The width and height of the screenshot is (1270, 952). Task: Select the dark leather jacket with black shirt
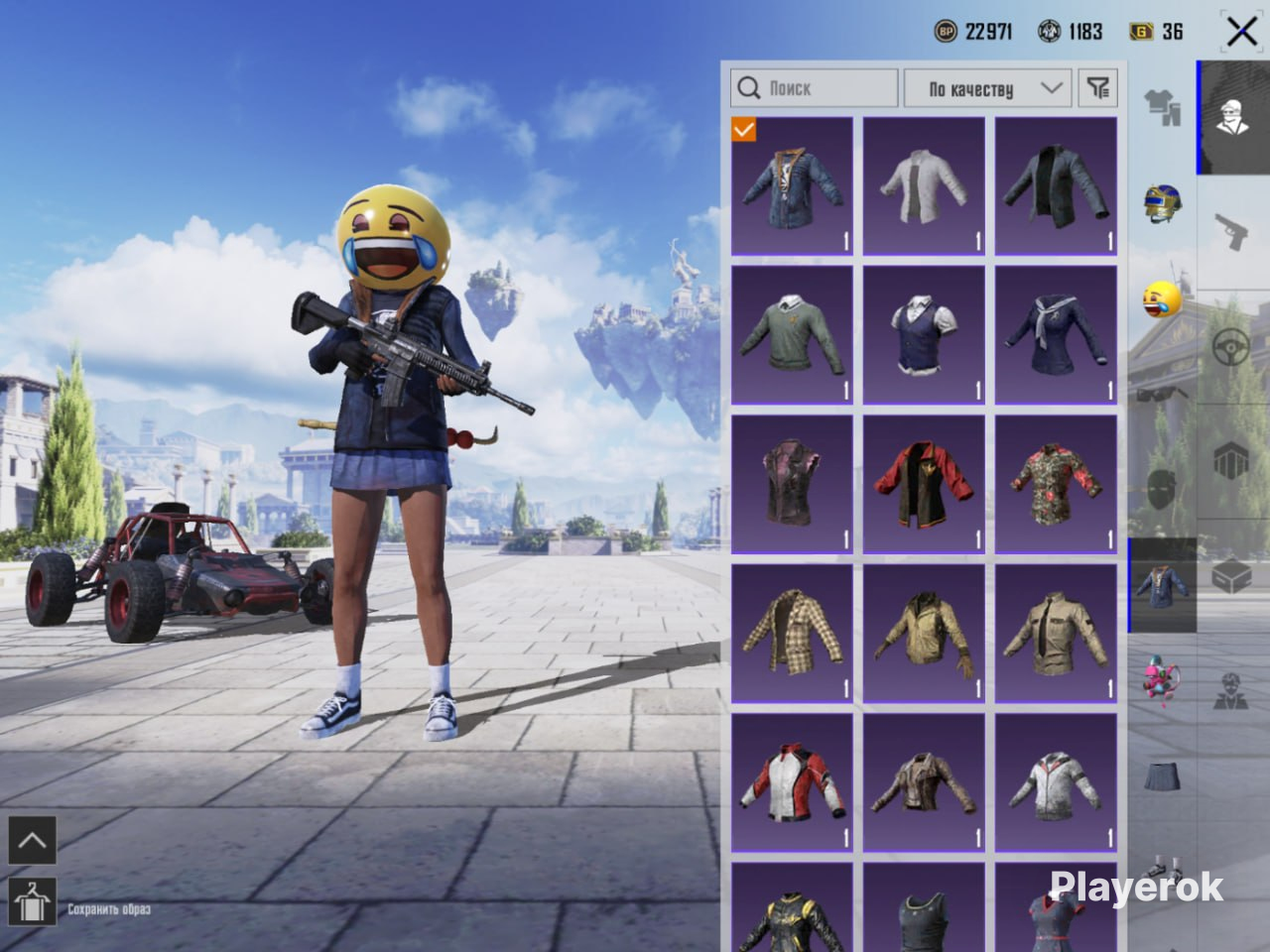[x=1056, y=186]
